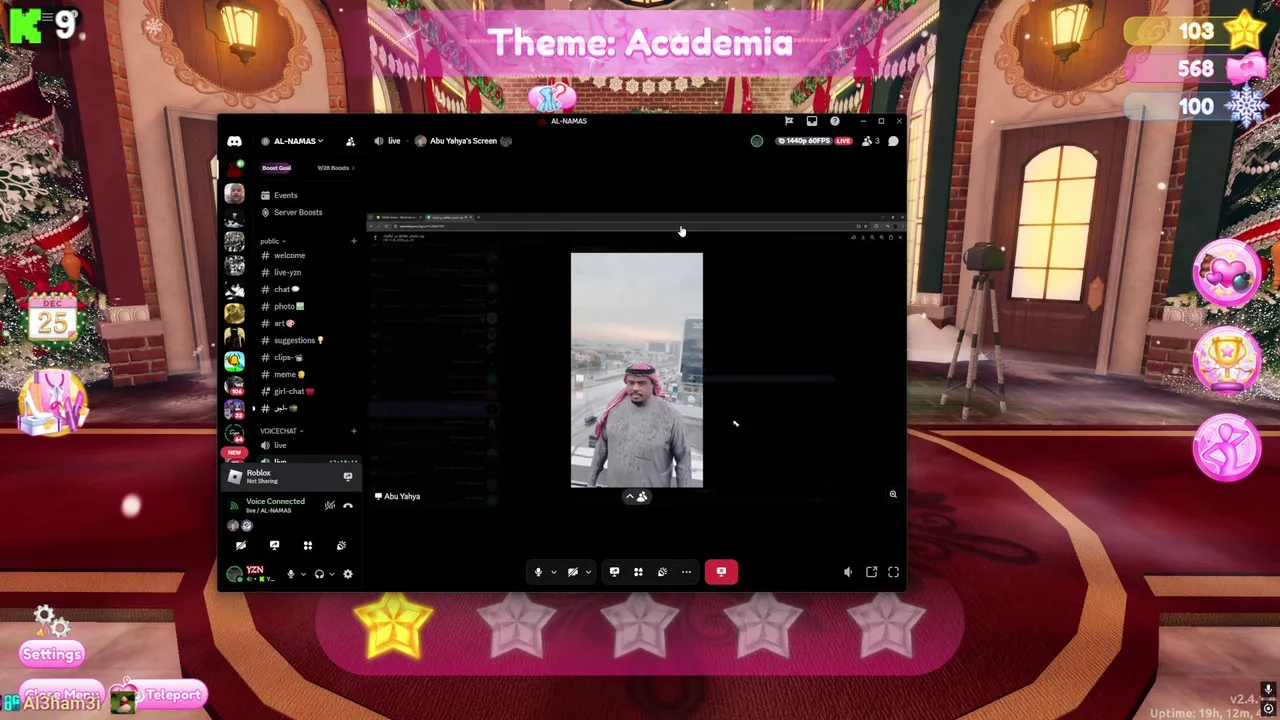Join the first live voice channel
Image resolution: width=1280 pixels, height=720 pixels.
coord(307,445)
